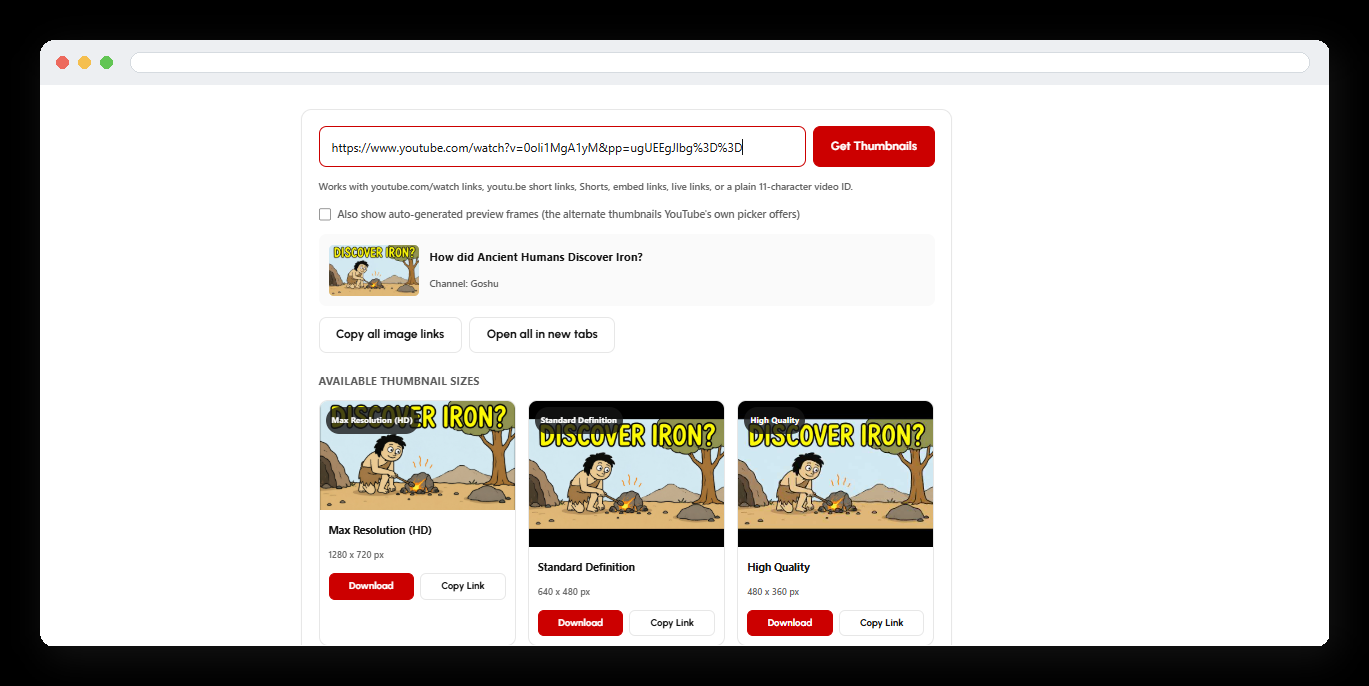The image size is (1369, 686).
Task: Click the 'AVAILABLE THUMBNAIL SIZES' heading
Action: tap(399, 381)
